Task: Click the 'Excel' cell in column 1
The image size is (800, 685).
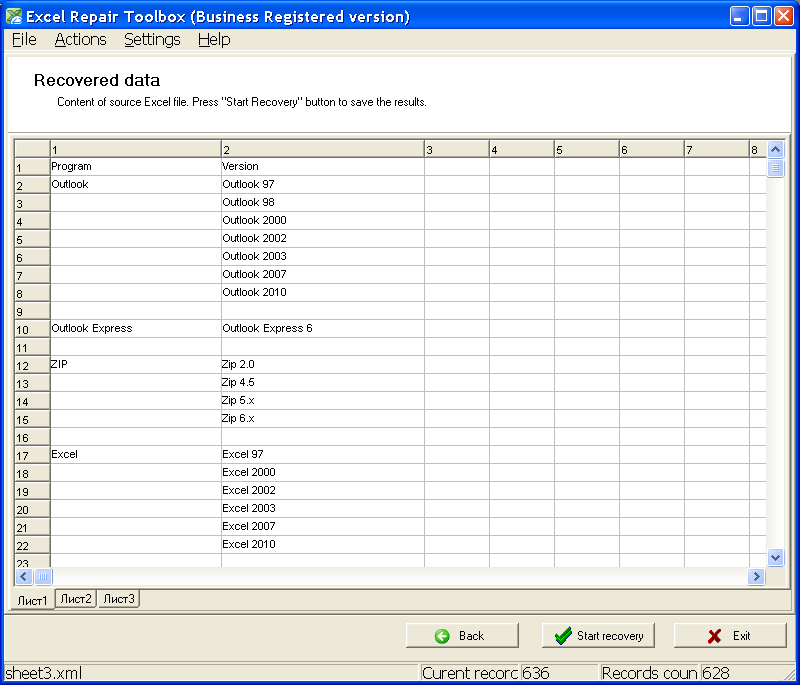Action: click(135, 454)
